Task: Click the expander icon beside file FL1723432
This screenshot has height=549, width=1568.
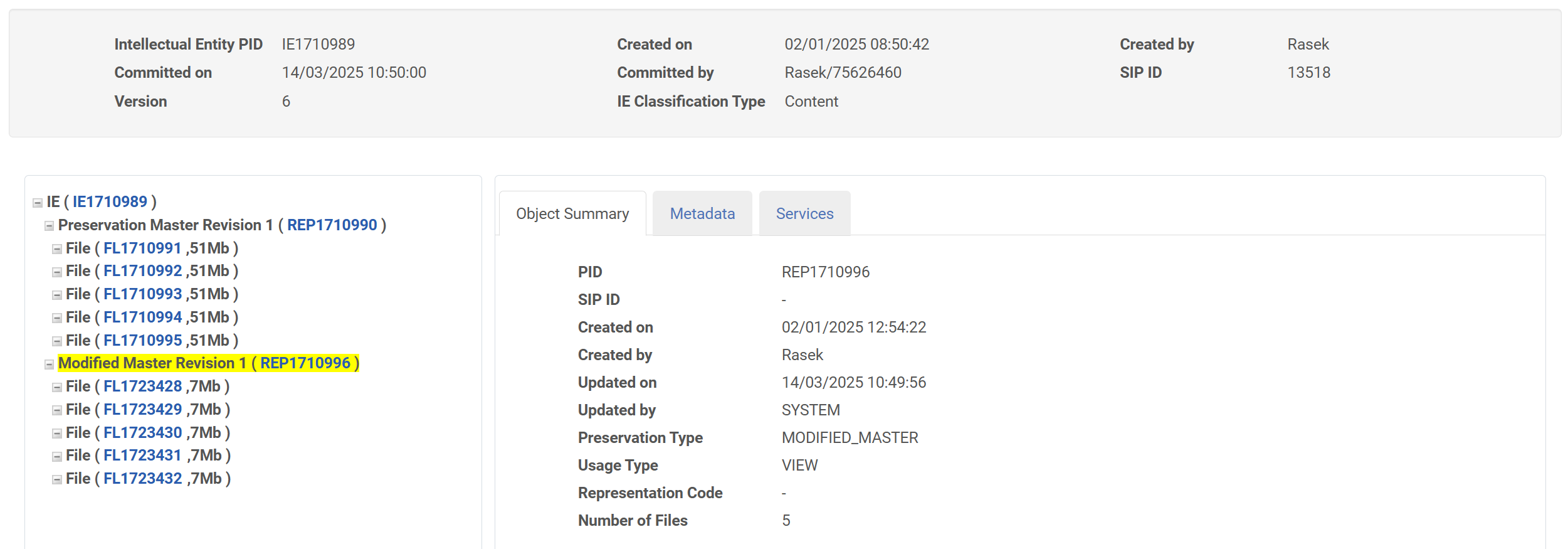Action: point(57,479)
